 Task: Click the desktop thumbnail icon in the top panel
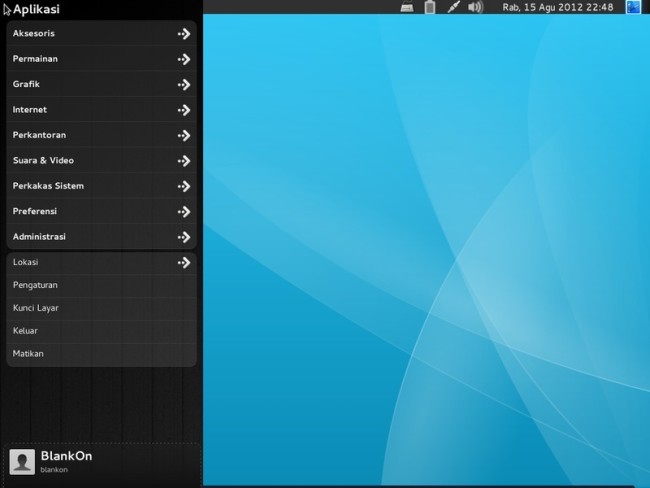tap(633, 7)
